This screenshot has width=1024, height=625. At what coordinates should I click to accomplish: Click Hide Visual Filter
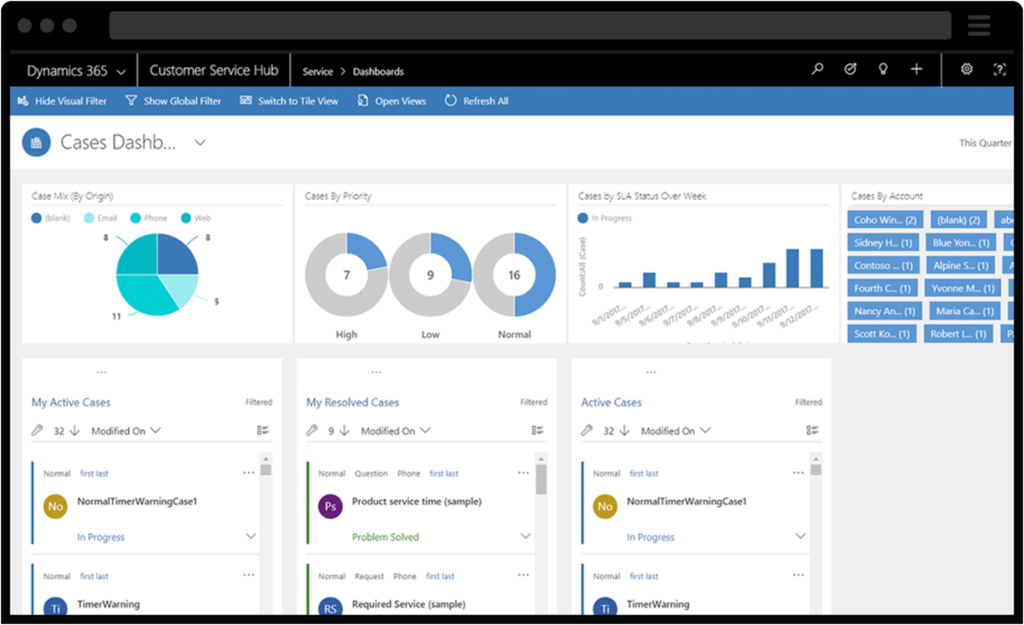click(x=62, y=101)
